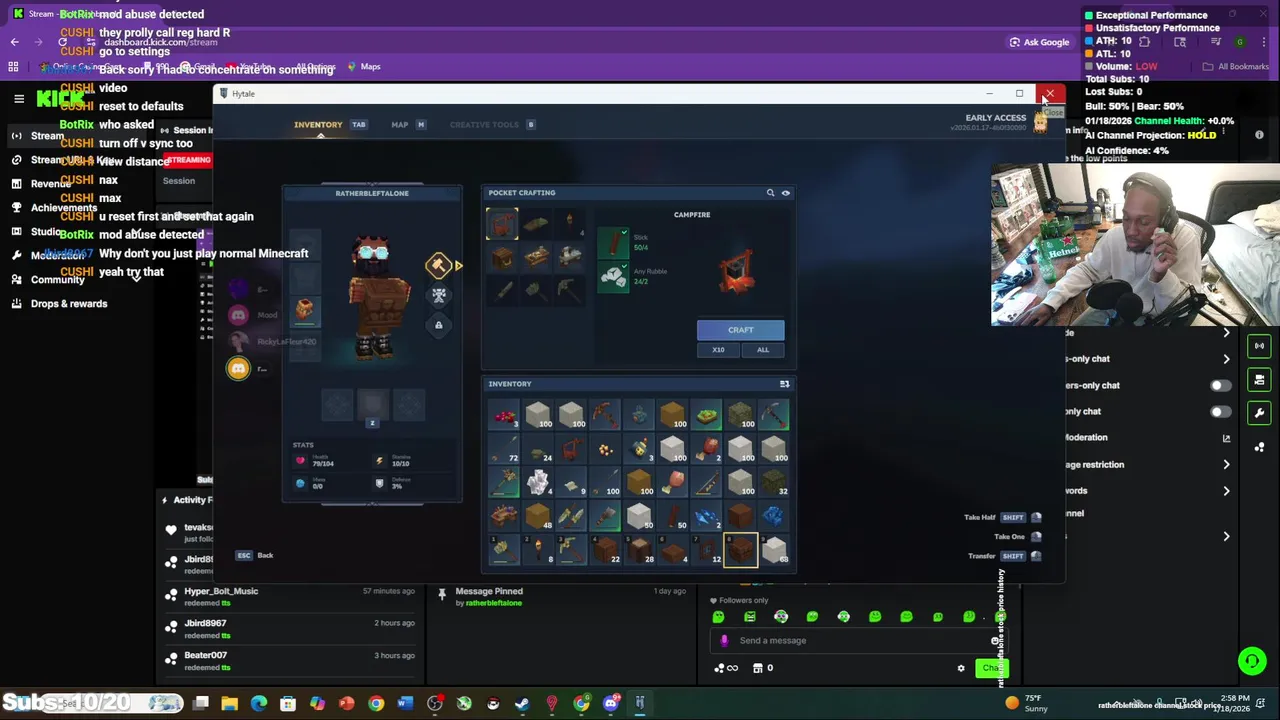Click the browser back arrow
The height and width of the screenshot is (720, 1280).
tap(14, 42)
